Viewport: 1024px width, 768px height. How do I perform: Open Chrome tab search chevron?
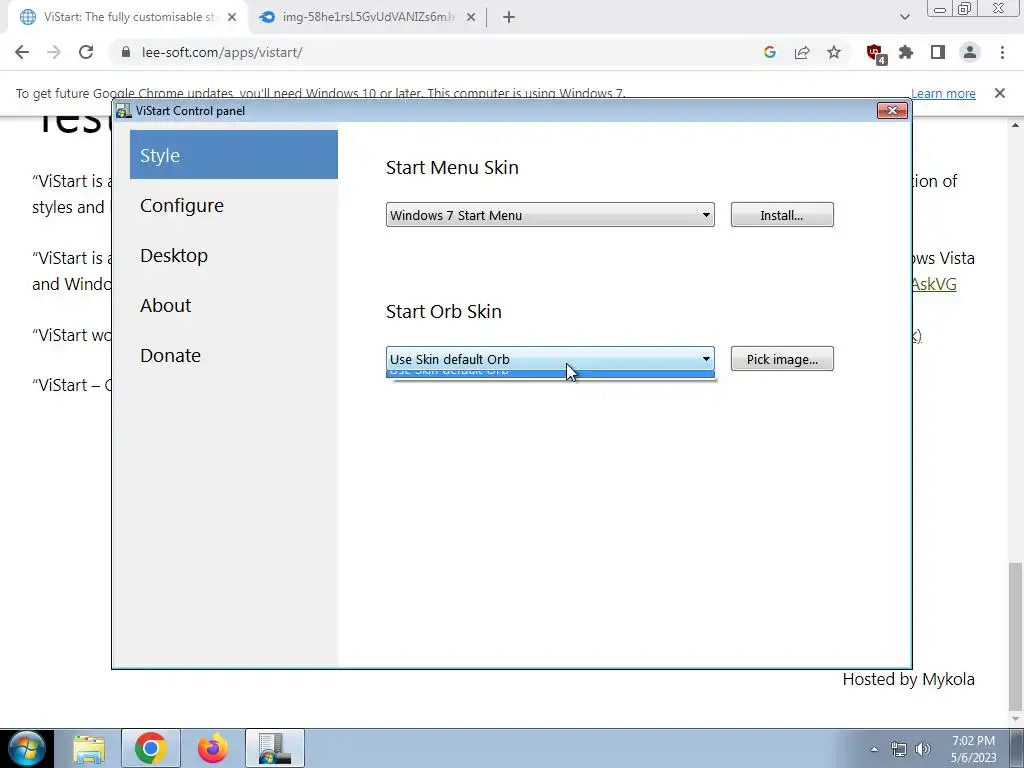pyautogui.click(x=904, y=18)
